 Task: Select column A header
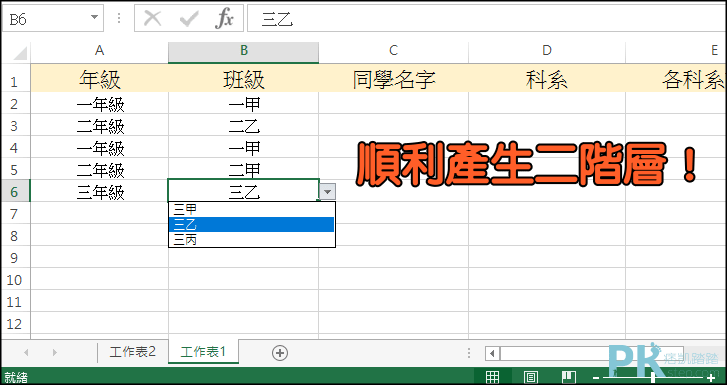99,51
